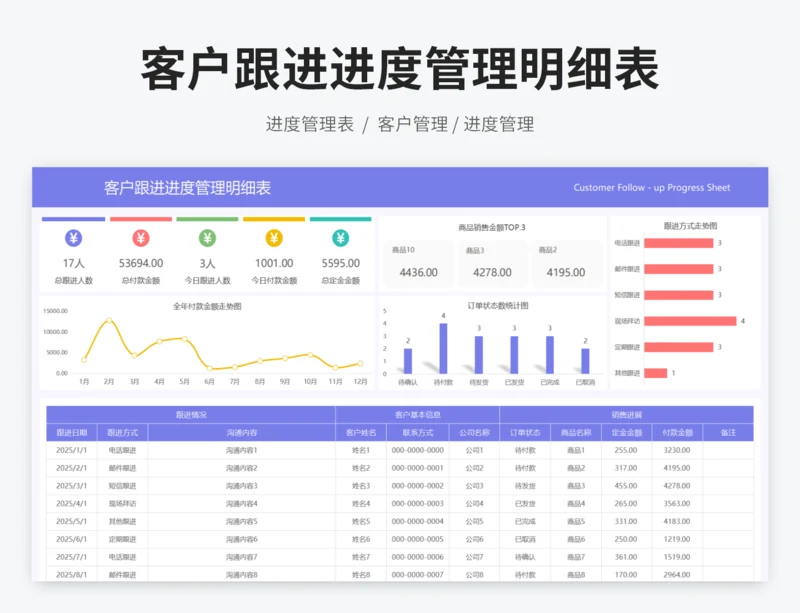This screenshot has width=800, height=613.
Task: Click the Customer Follow-up Progress Sheet banner text
Action: click(x=652, y=187)
